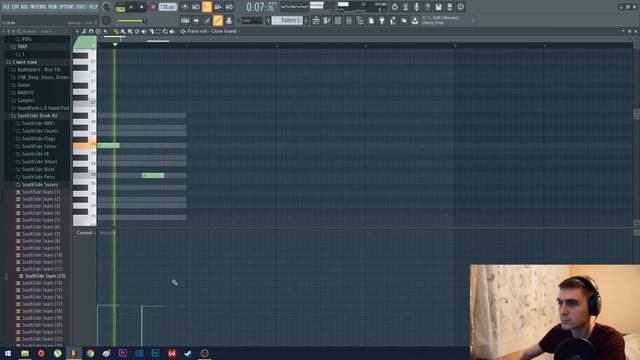Toggle typing keyboard to piano

pyautogui.click(x=185, y=20)
